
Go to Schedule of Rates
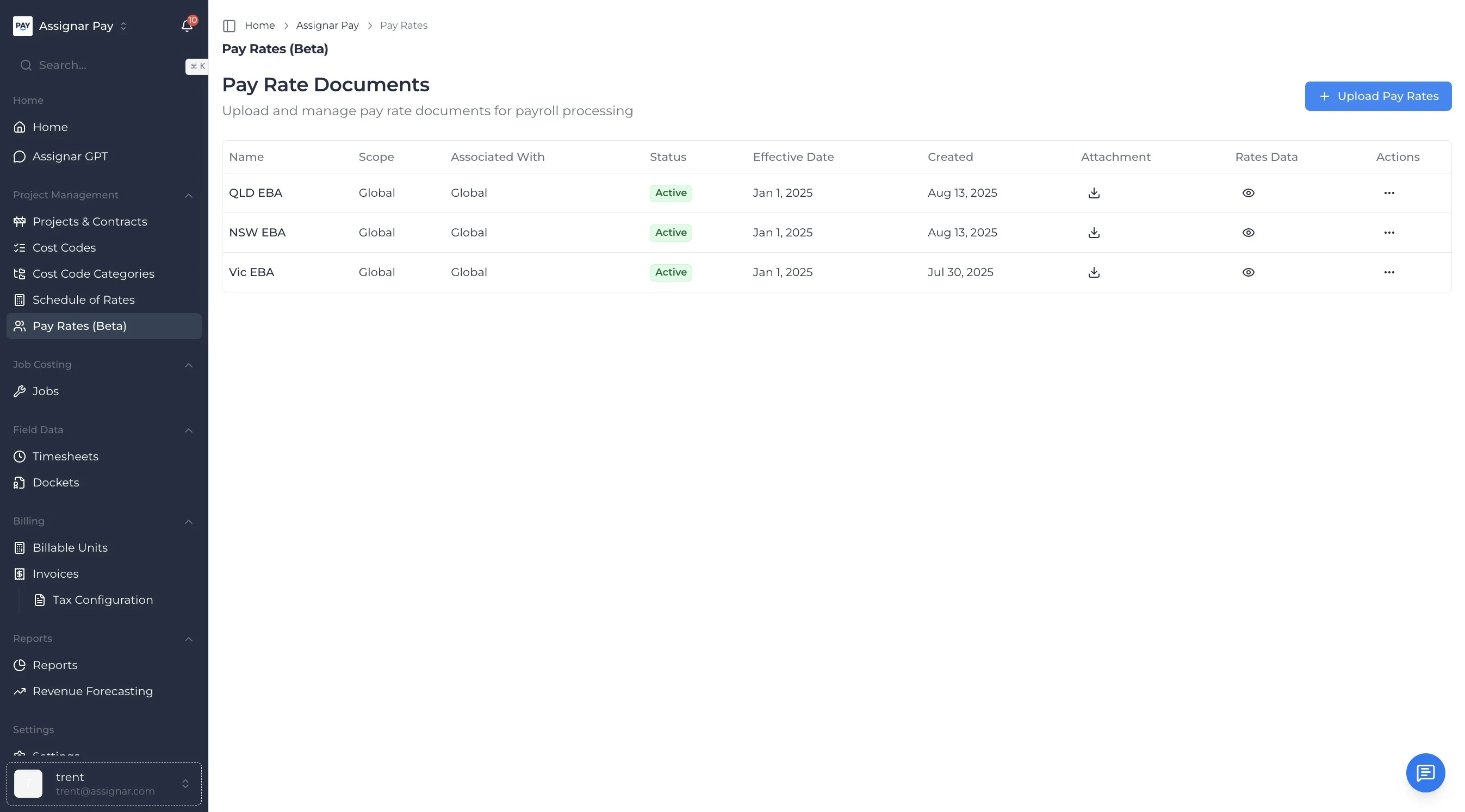pos(84,300)
